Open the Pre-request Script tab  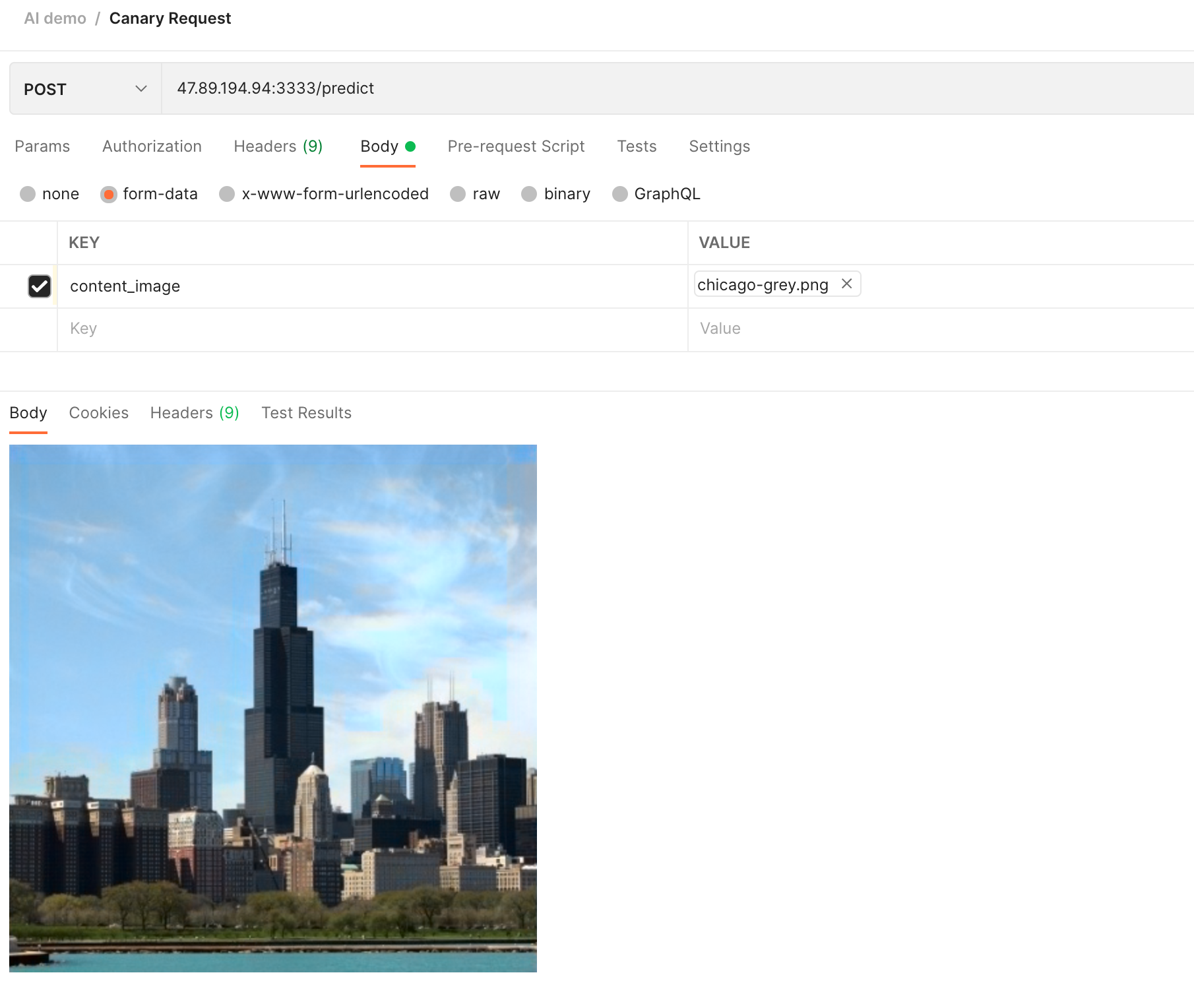[516, 146]
